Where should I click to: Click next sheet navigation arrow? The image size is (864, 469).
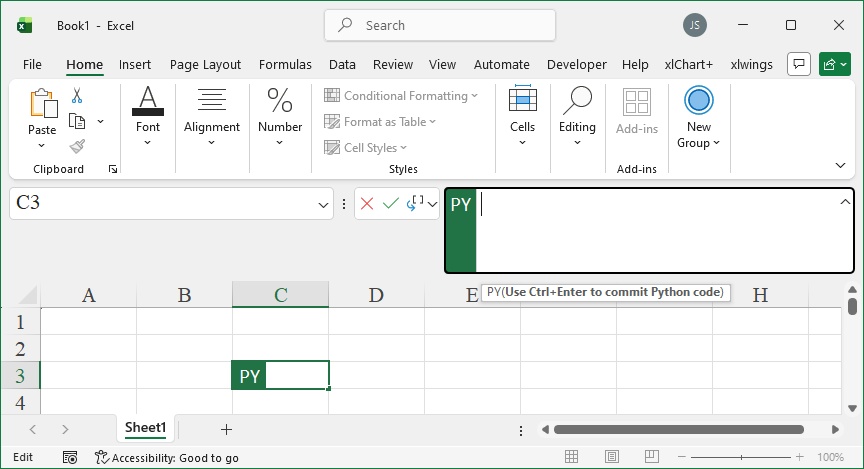tap(65, 429)
